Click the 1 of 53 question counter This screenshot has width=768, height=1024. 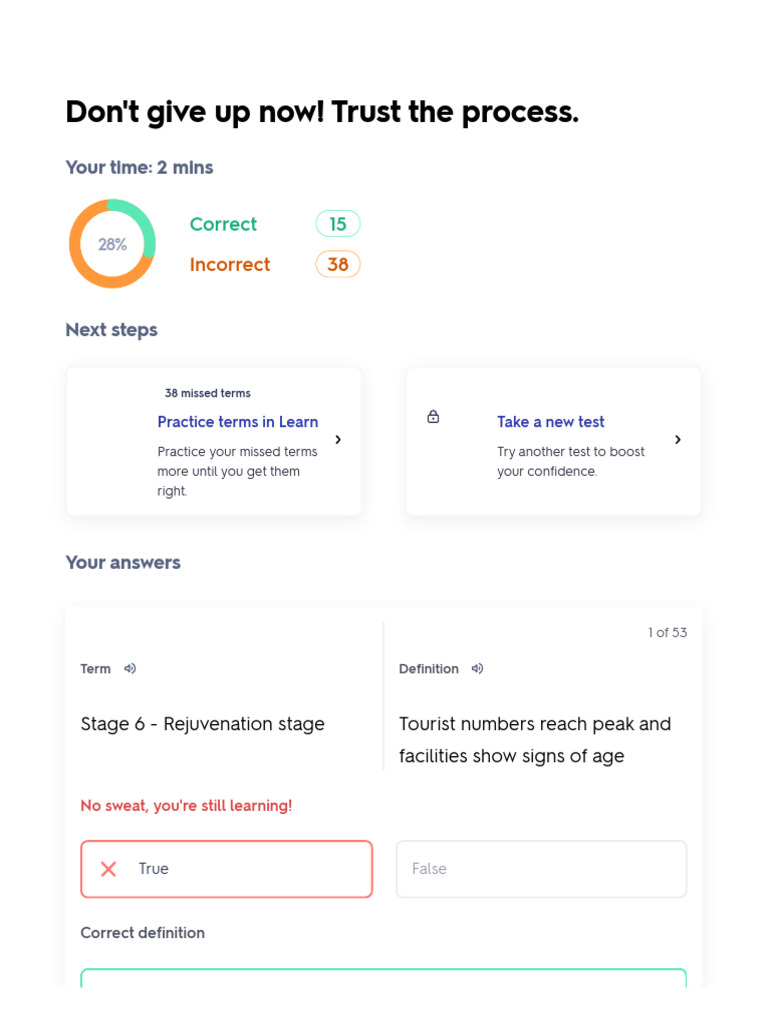point(667,632)
